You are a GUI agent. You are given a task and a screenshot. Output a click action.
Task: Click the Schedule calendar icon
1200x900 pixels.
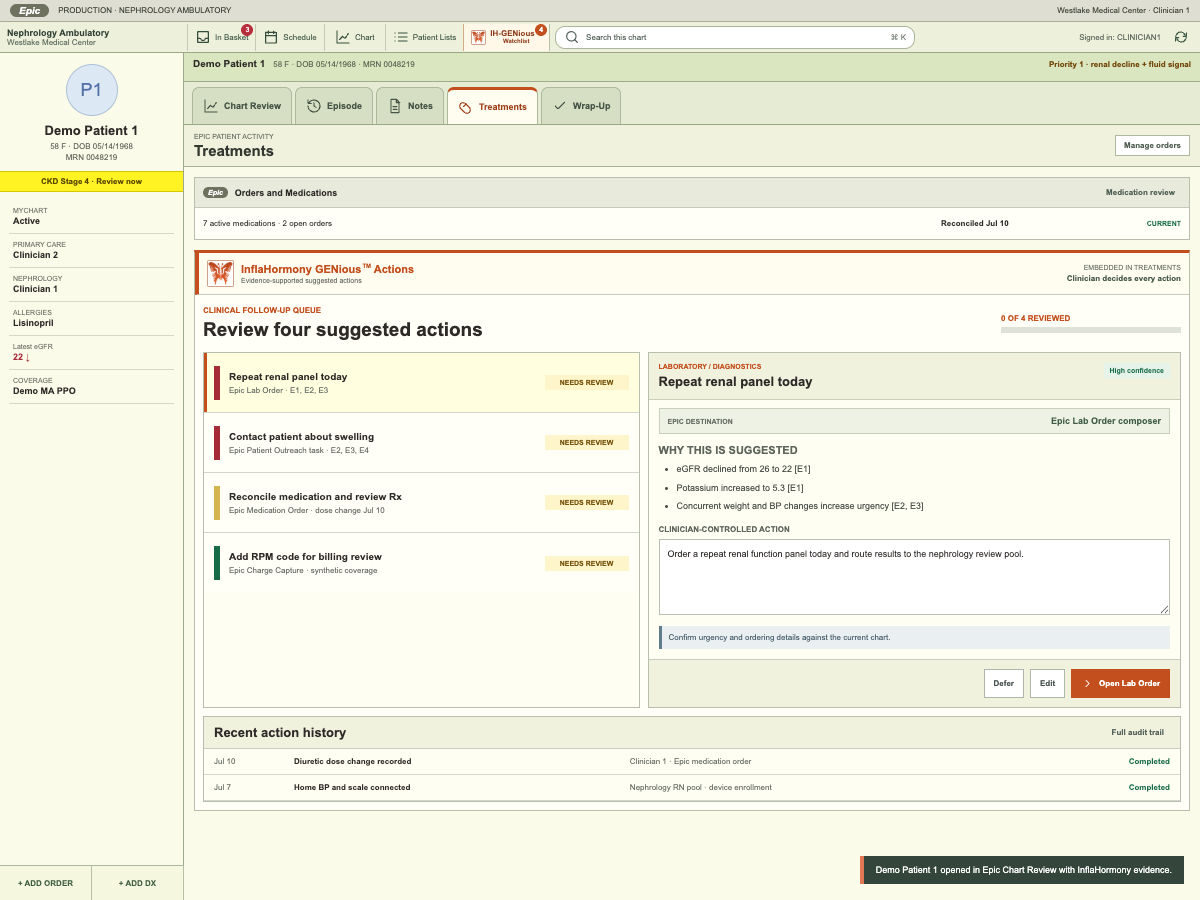[271, 37]
